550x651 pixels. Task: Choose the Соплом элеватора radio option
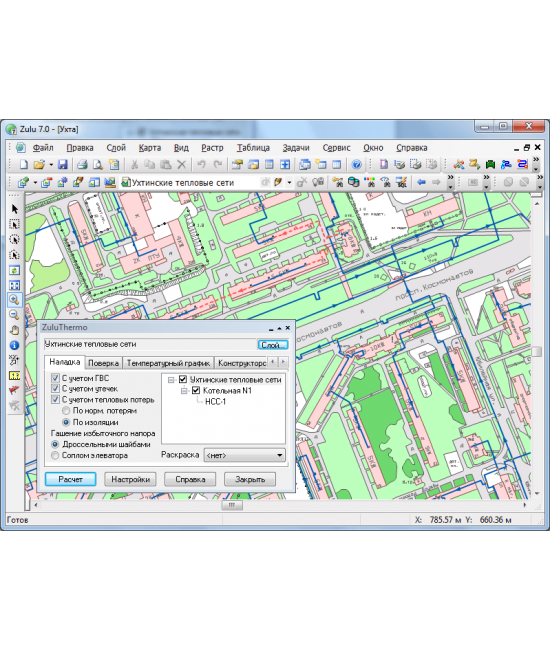point(55,455)
